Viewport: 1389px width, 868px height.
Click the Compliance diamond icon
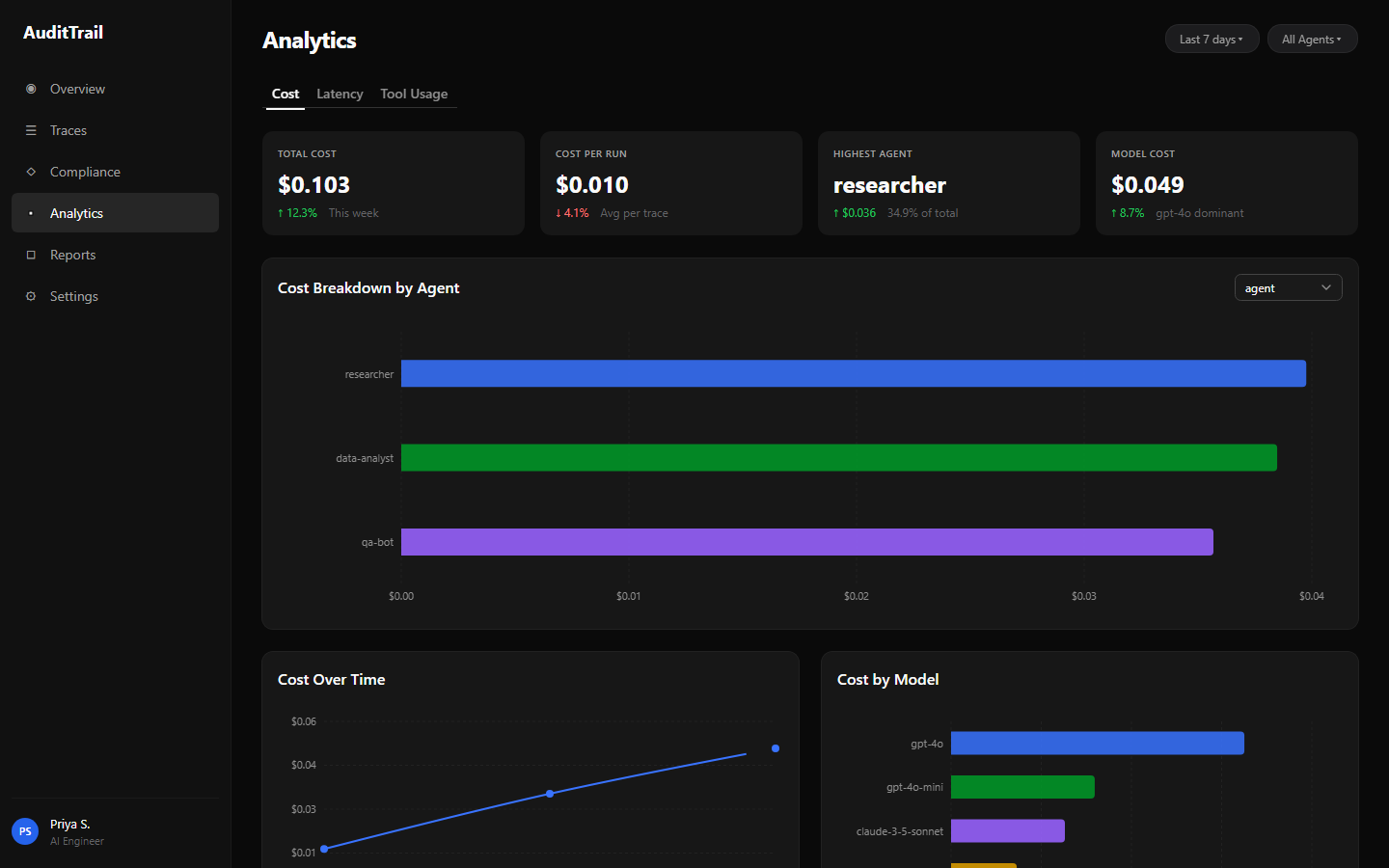click(31, 172)
